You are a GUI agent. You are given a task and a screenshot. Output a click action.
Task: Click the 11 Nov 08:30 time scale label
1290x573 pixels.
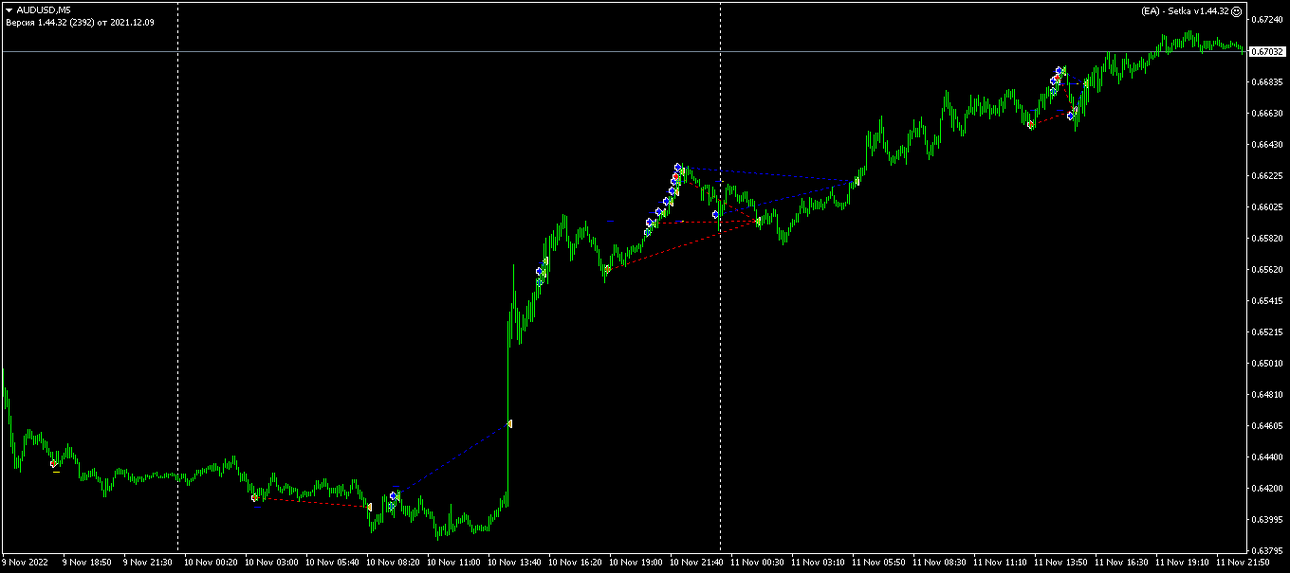(x=941, y=562)
